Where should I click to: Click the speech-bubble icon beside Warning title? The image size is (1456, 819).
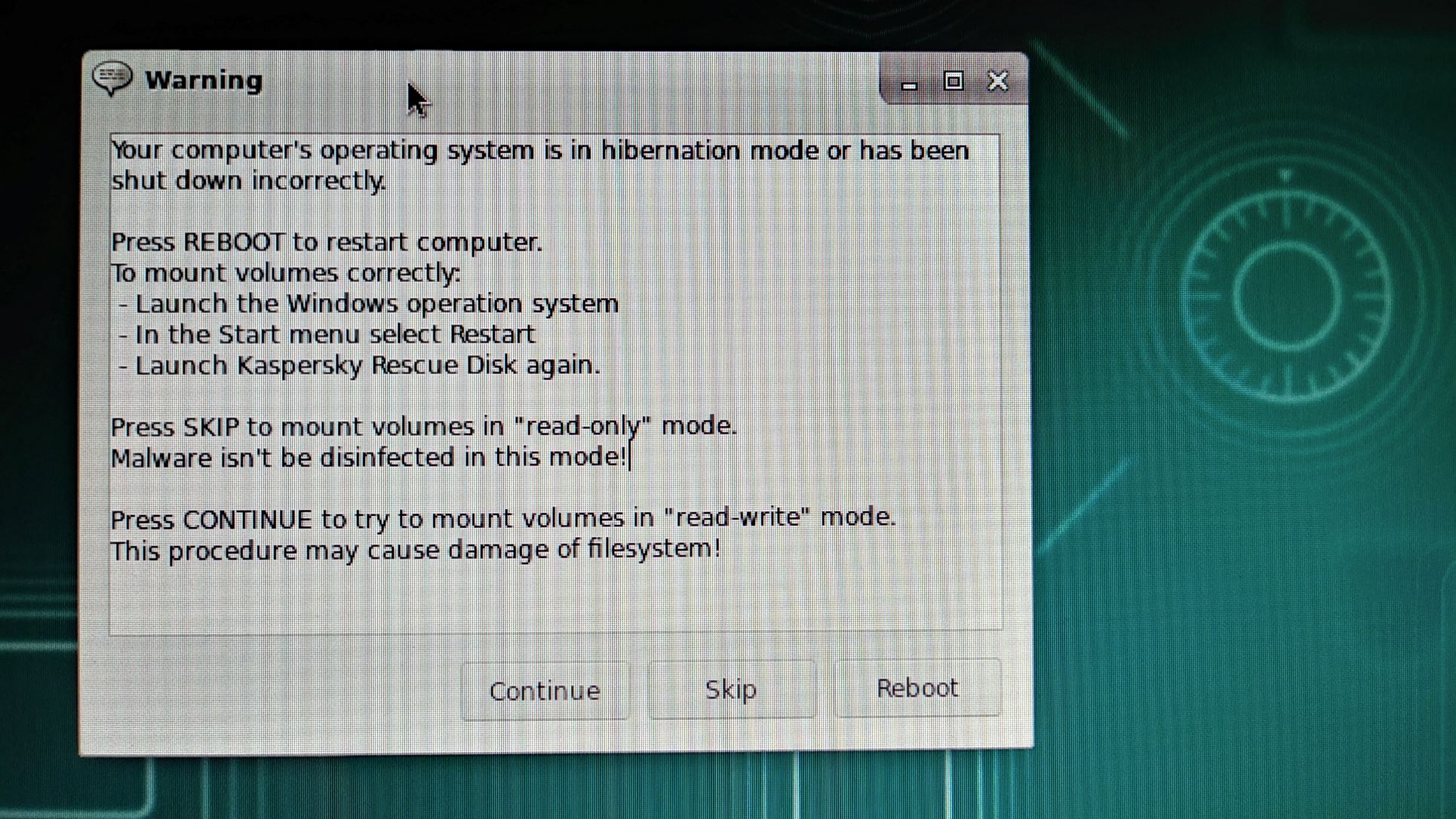[112, 79]
